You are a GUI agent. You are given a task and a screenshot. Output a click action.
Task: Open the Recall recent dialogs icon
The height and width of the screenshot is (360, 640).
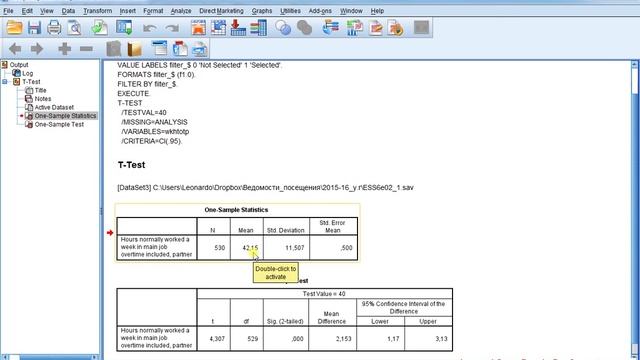[124, 28]
